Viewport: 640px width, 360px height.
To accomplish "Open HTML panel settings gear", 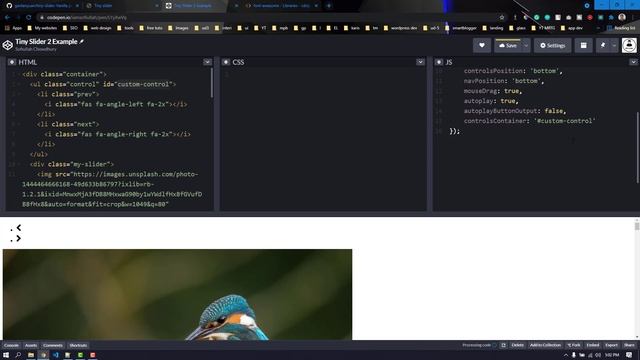I will tap(12, 62).
